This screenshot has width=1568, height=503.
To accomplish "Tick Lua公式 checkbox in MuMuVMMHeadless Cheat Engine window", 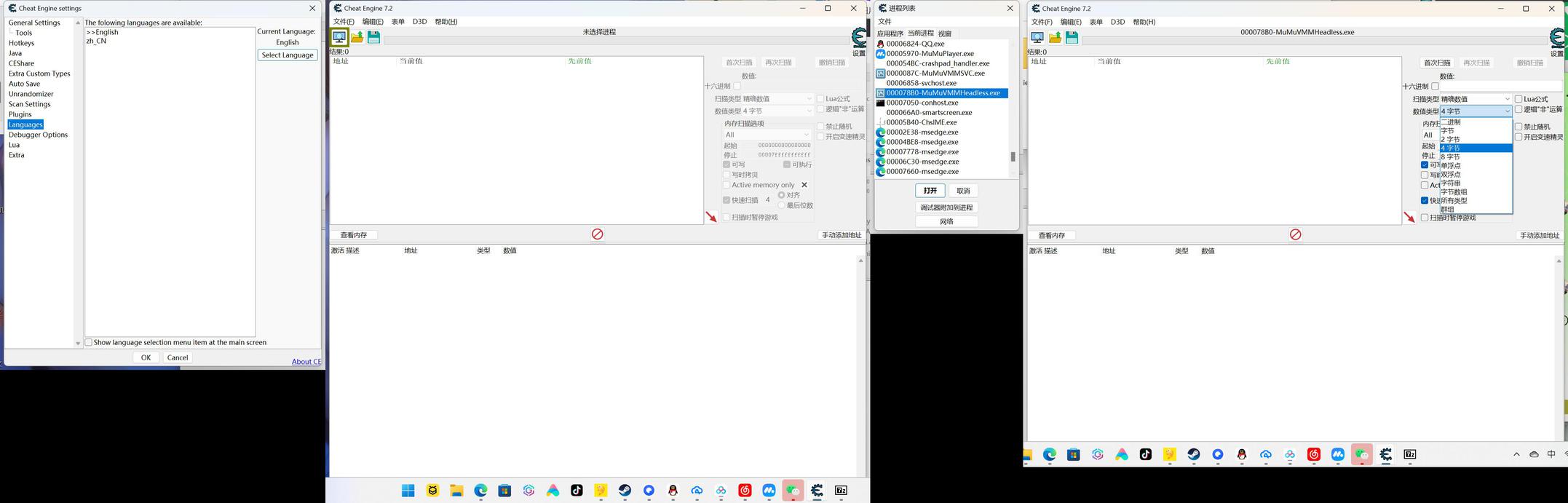I will [1518, 99].
